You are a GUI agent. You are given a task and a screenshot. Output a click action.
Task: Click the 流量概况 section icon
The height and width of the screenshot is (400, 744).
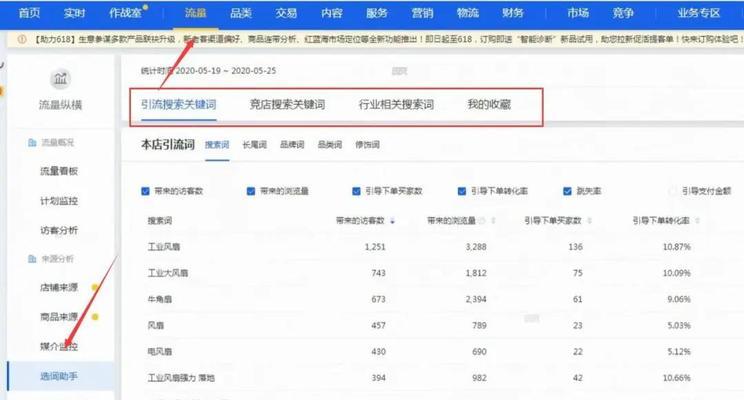click(x=32, y=142)
